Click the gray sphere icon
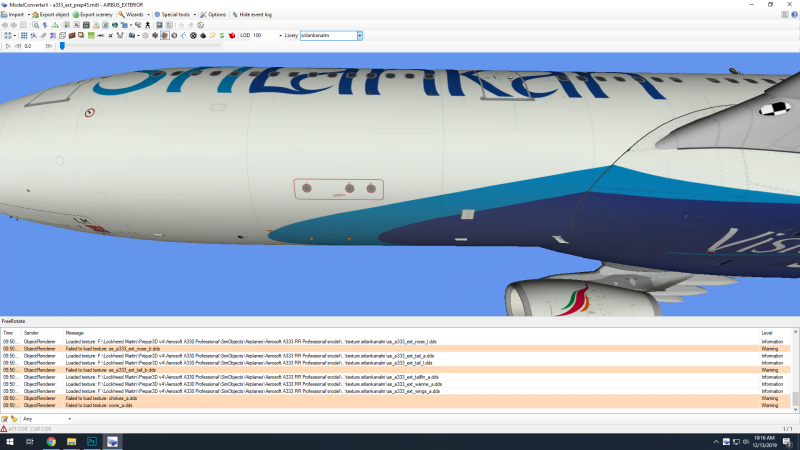 (x=174, y=36)
